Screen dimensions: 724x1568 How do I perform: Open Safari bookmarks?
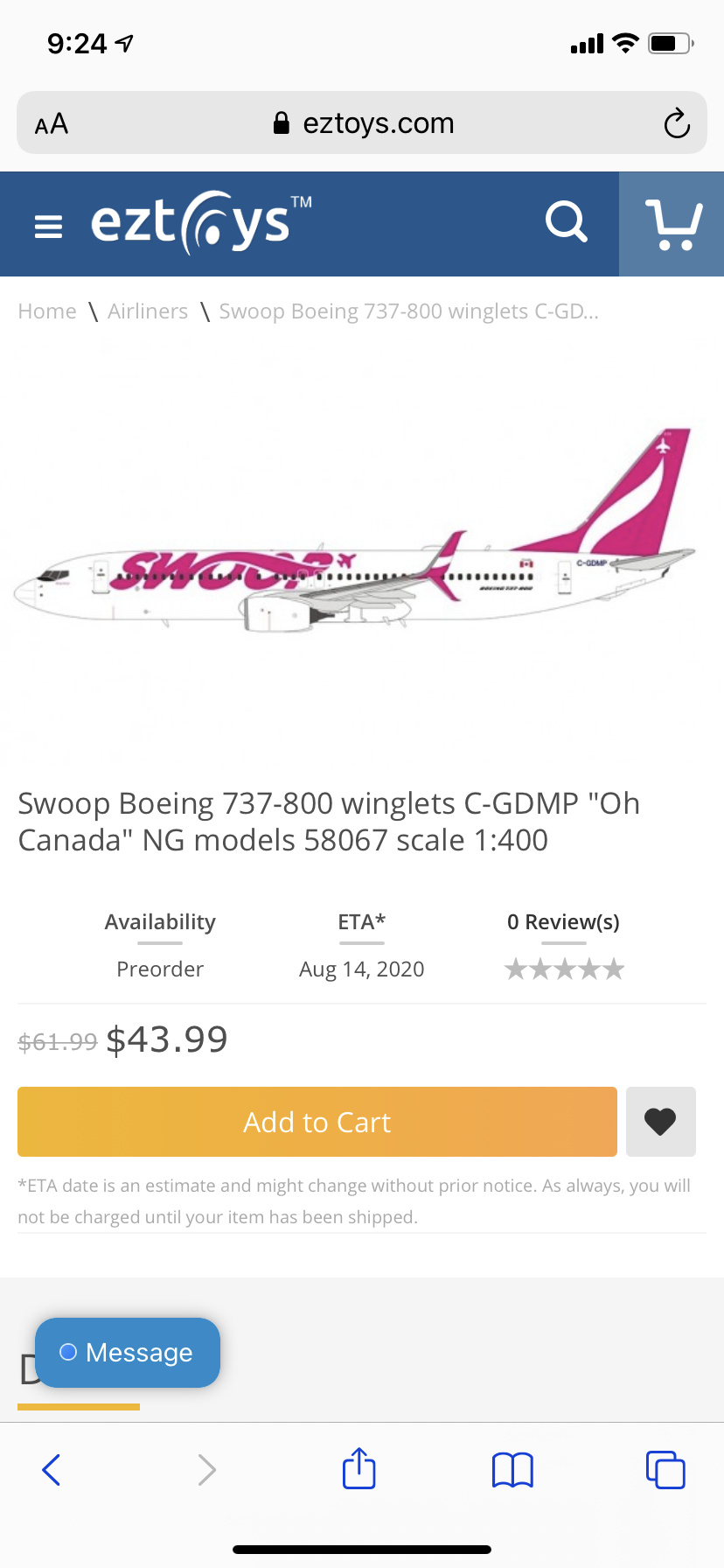pyautogui.click(x=512, y=1470)
